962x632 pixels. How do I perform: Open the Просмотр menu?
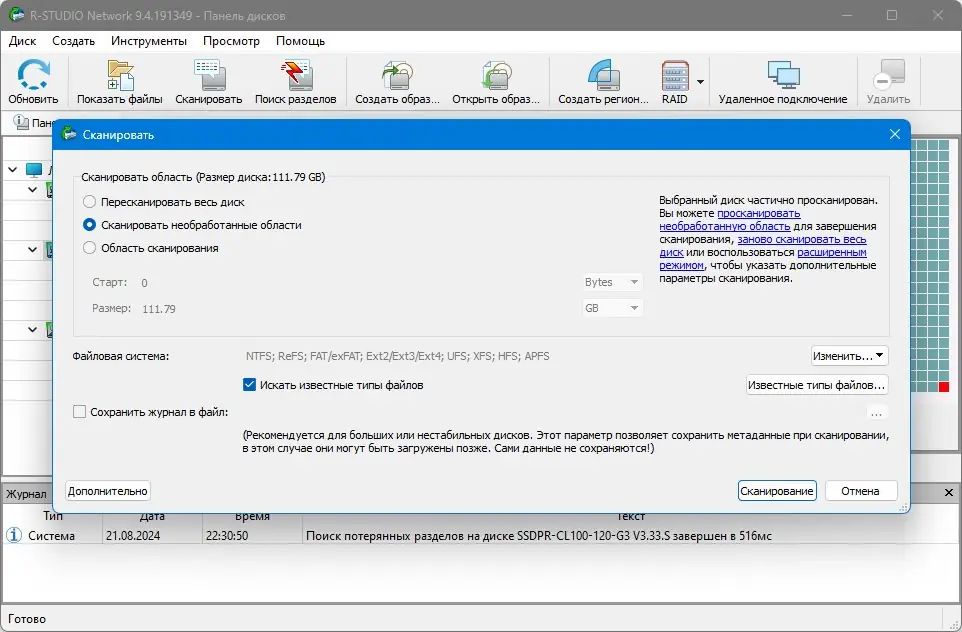(230, 41)
